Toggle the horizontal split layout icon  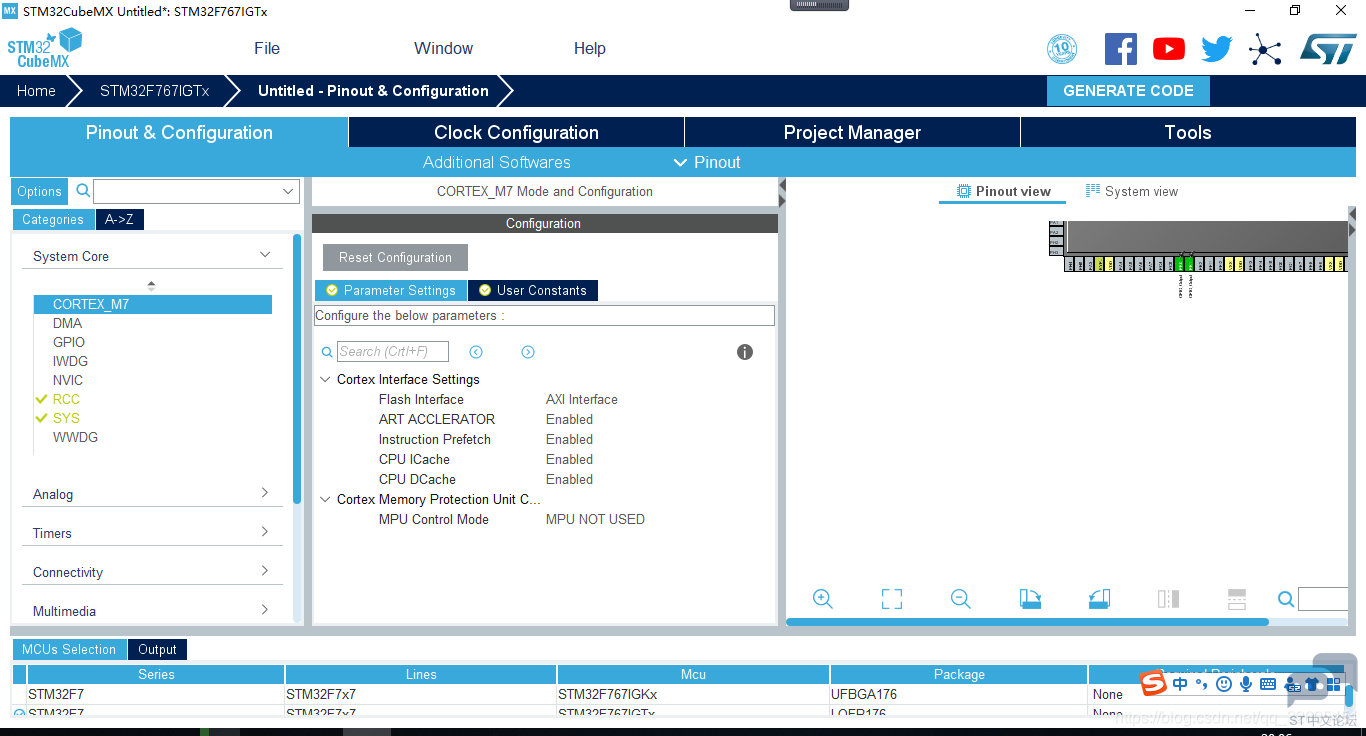1237,599
